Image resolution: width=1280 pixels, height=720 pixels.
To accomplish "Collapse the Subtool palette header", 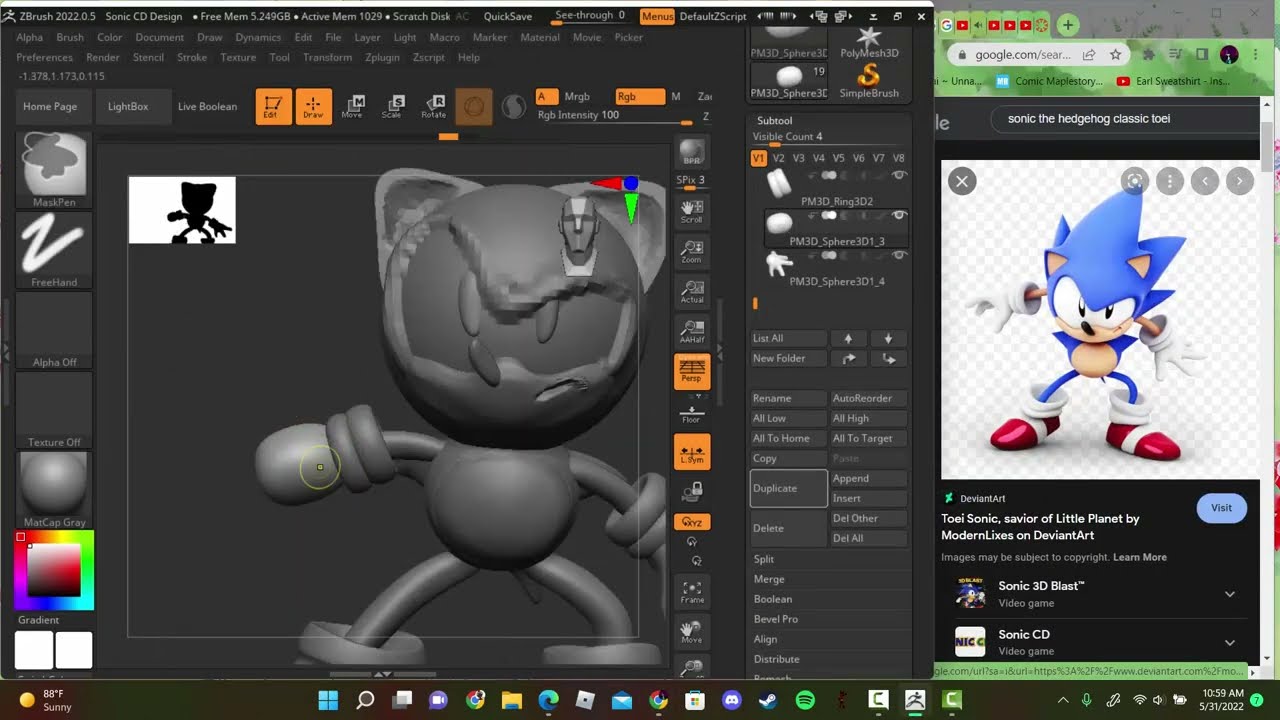I will 775,121.
